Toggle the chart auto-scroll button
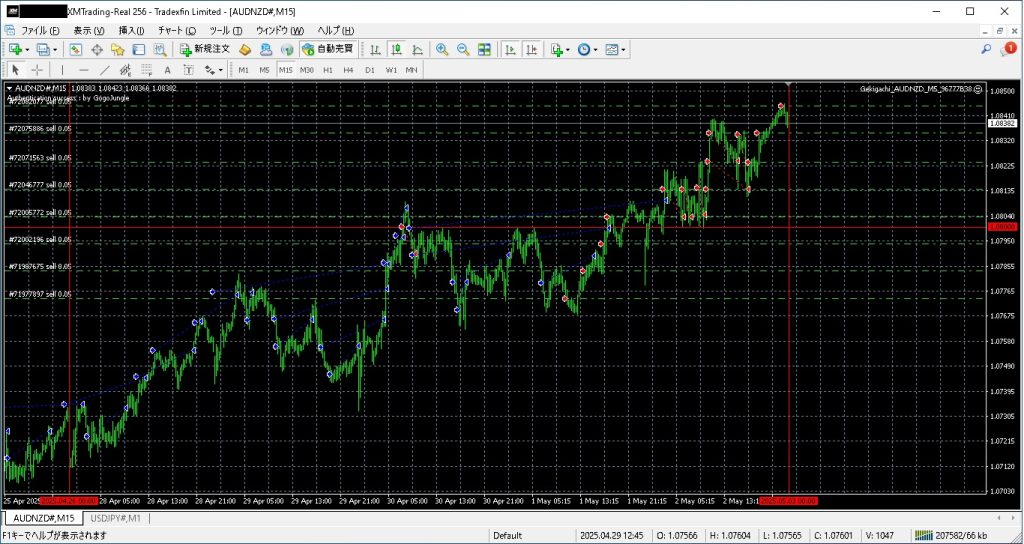Screen dimensions: 1024x544 click(510, 49)
